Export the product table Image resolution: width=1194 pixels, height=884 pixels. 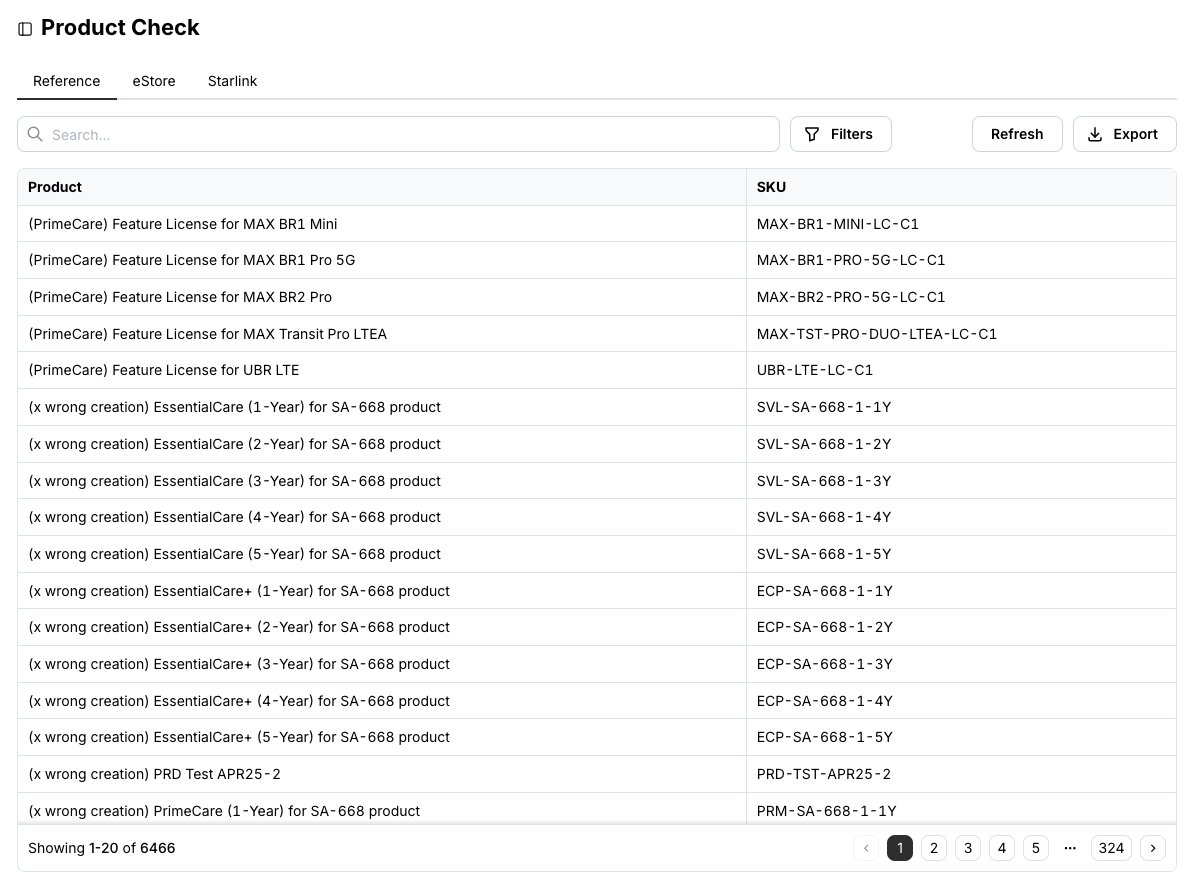pyautogui.click(x=1124, y=134)
